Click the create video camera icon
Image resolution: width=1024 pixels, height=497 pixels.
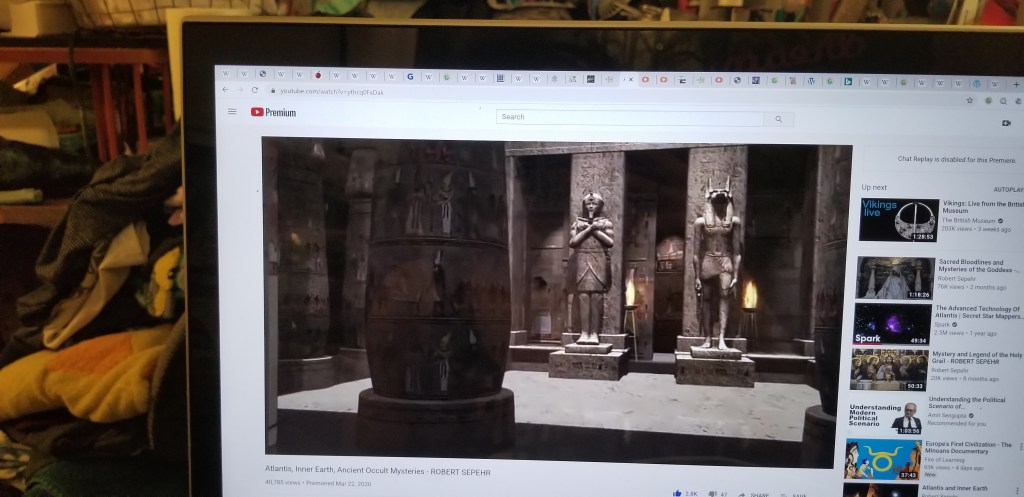point(1006,123)
